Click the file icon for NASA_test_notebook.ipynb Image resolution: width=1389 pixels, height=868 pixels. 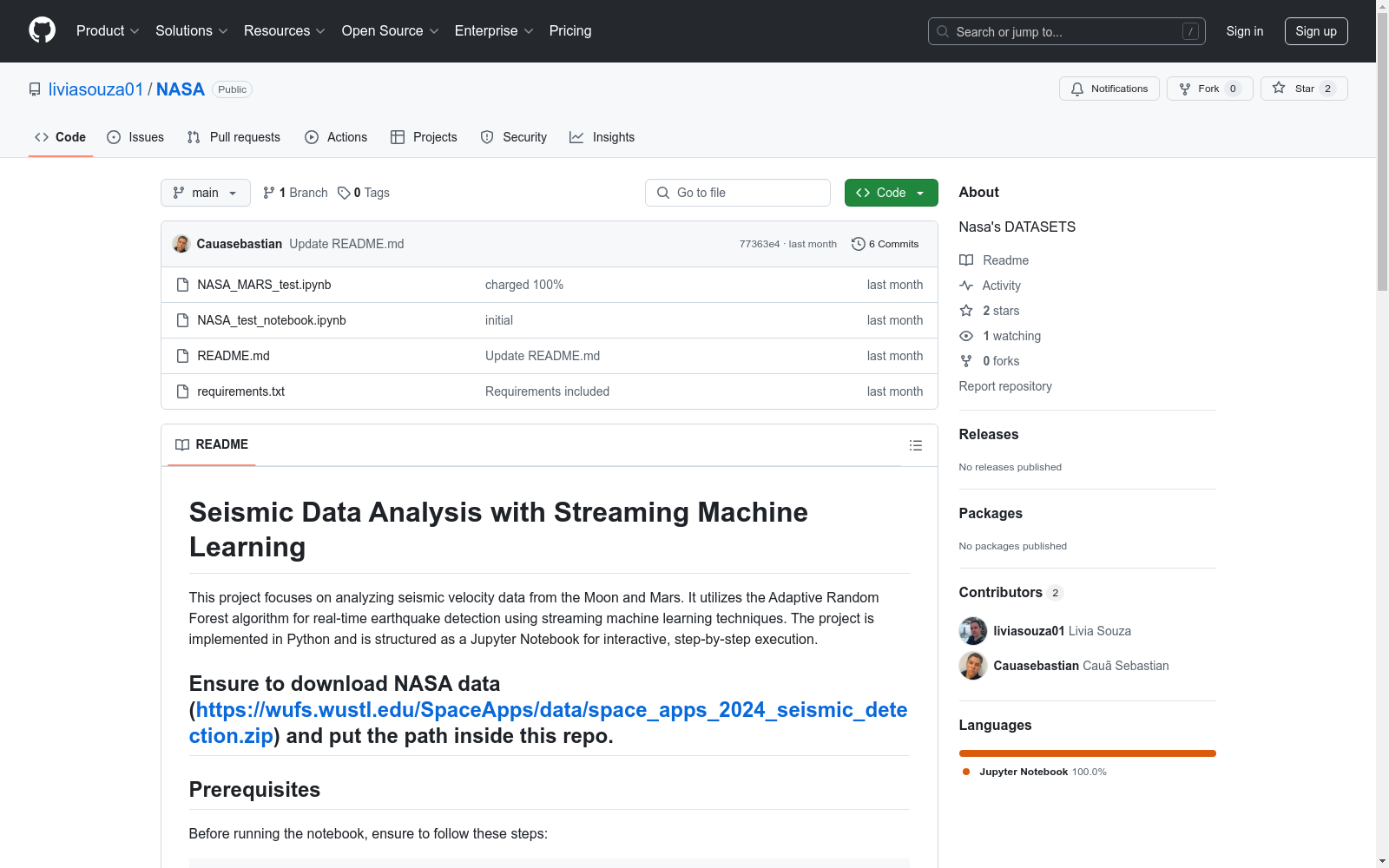(x=182, y=320)
